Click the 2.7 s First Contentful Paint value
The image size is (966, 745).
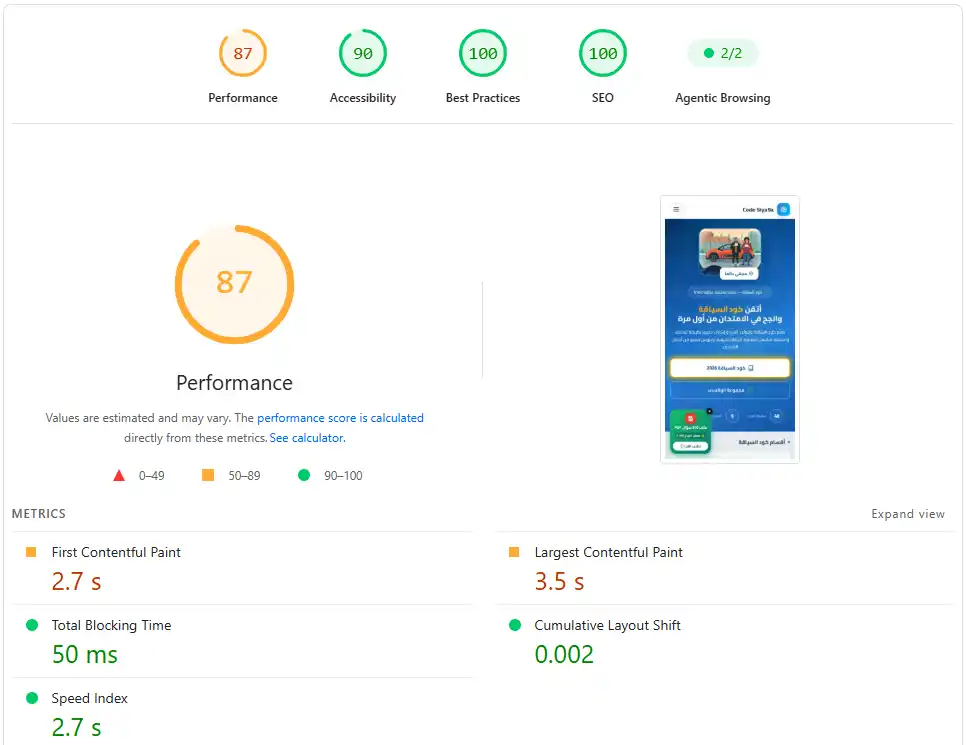[x=76, y=582]
